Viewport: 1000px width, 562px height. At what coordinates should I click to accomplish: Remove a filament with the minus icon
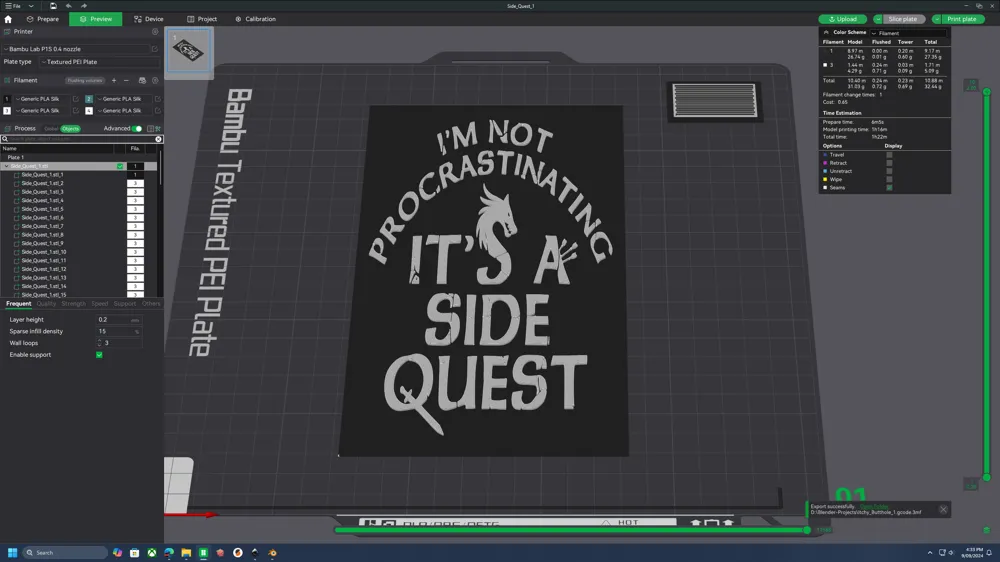(126, 80)
